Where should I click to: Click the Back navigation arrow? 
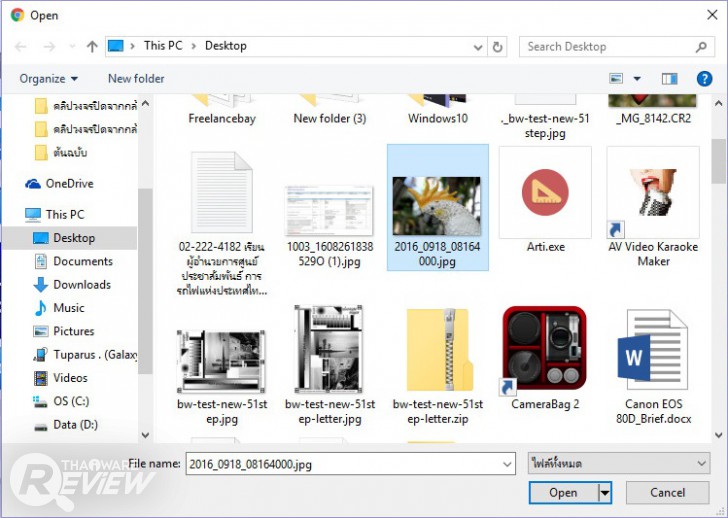21,46
